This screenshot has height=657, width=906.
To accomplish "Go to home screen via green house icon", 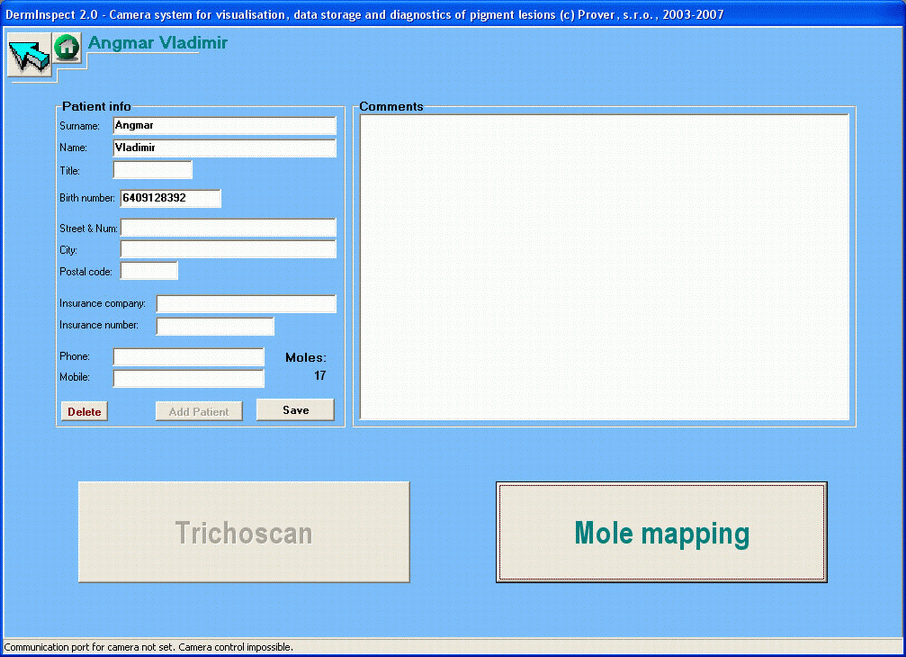I will pyautogui.click(x=67, y=47).
